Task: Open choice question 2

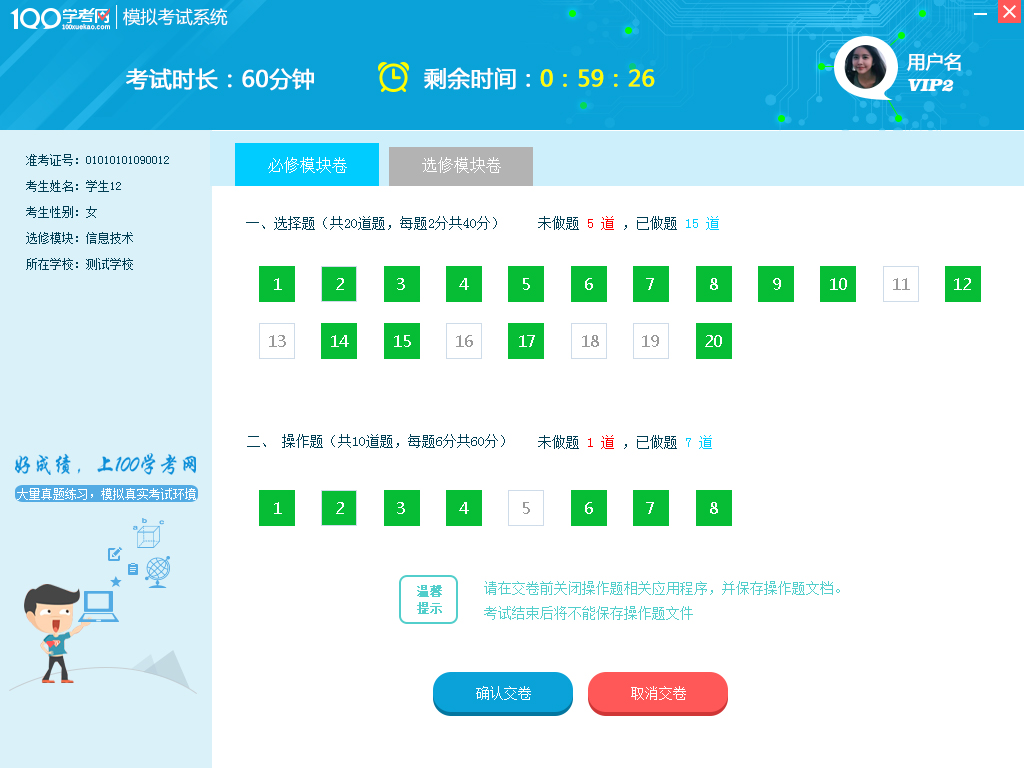Action: [x=339, y=284]
